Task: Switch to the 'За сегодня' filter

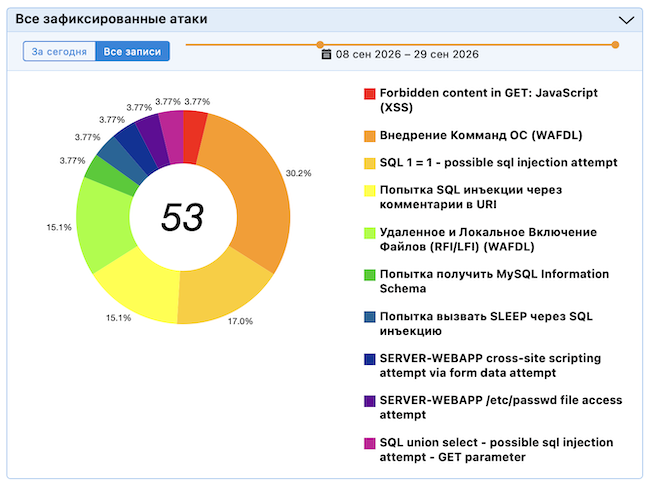Action: pyautogui.click(x=59, y=51)
